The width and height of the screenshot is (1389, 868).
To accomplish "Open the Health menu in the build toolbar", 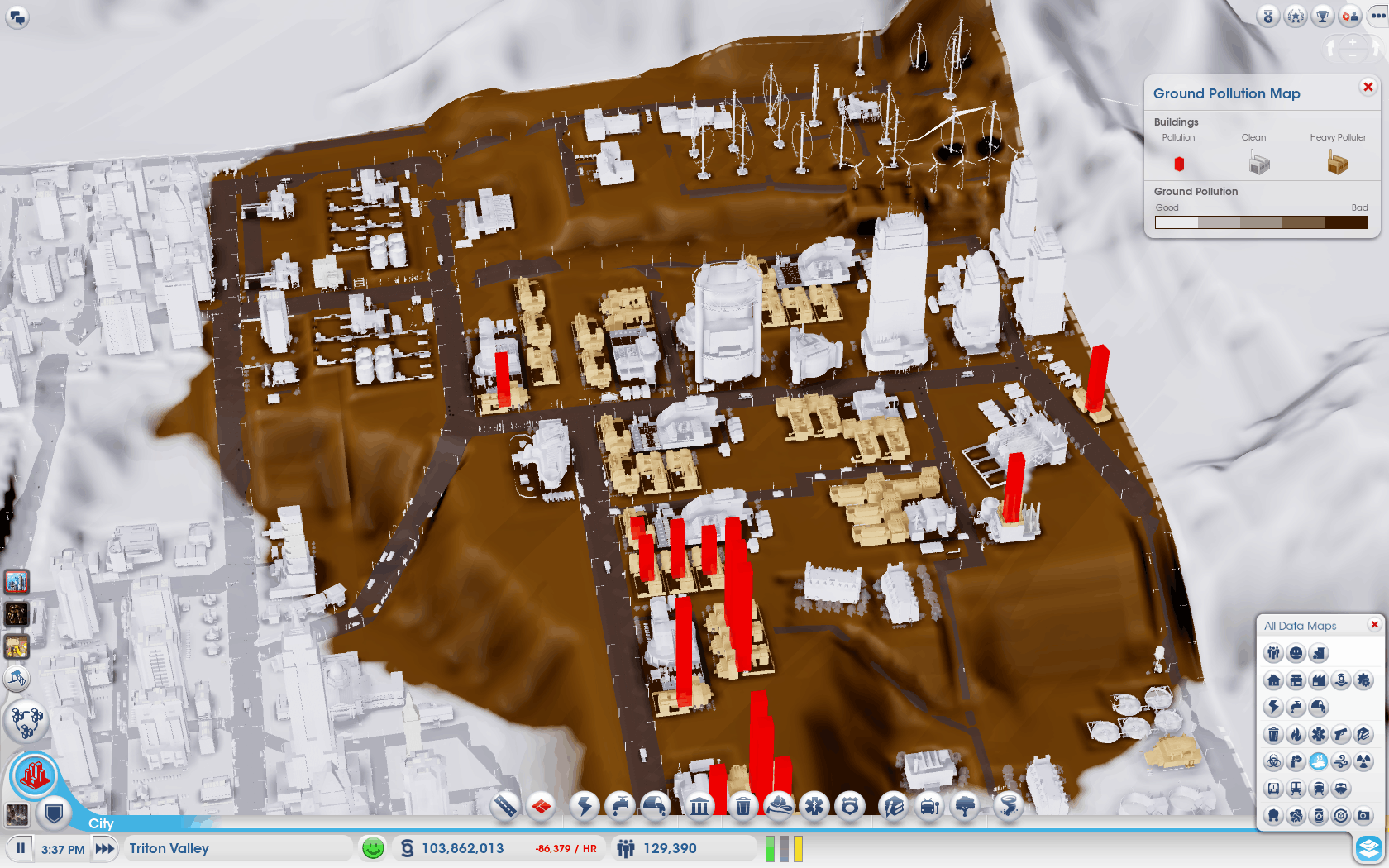I will (x=814, y=805).
